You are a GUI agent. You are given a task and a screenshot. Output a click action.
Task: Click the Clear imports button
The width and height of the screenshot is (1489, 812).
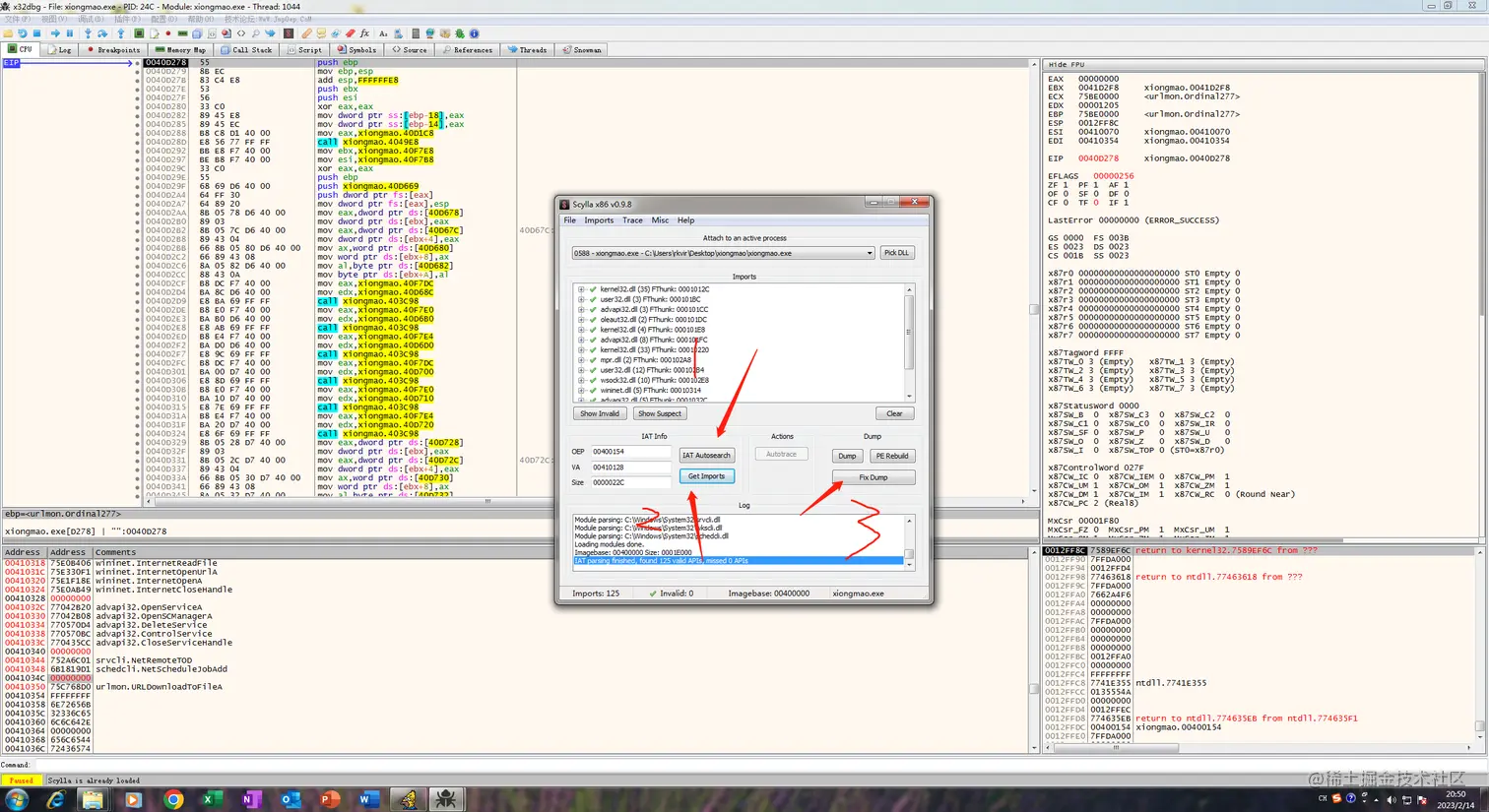click(894, 413)
